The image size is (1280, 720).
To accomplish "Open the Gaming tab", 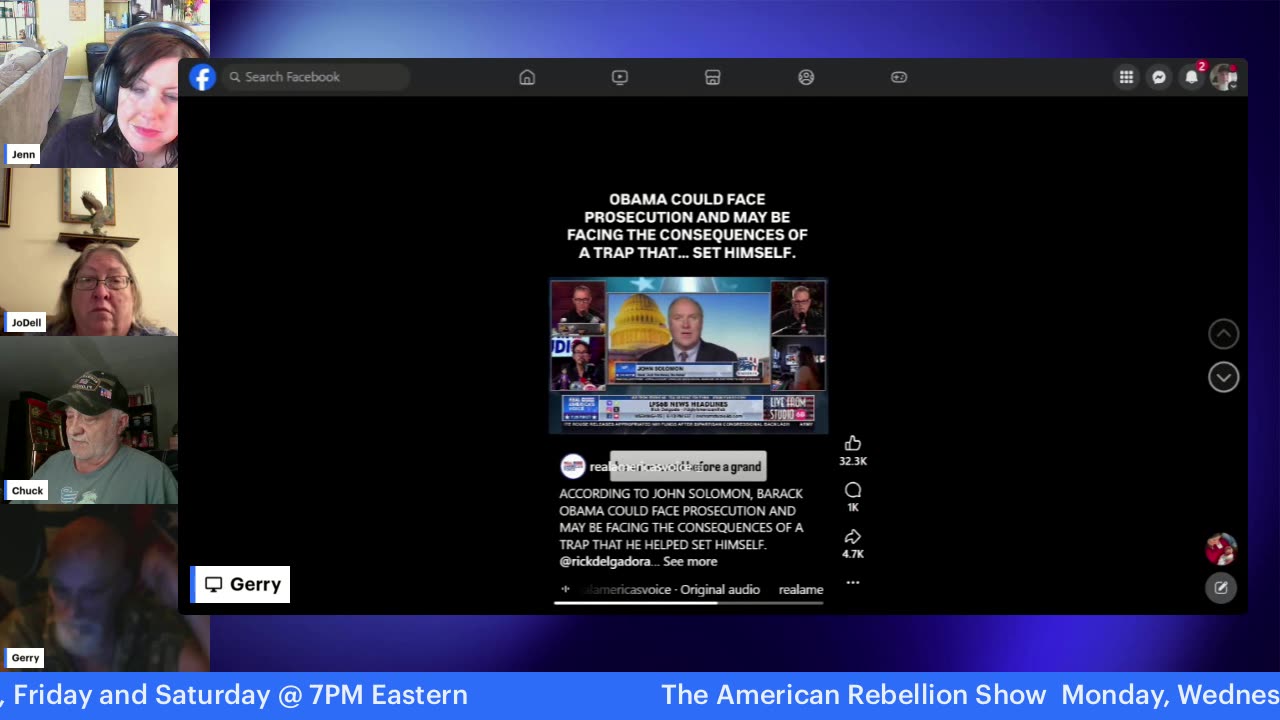I will [899, 77].
